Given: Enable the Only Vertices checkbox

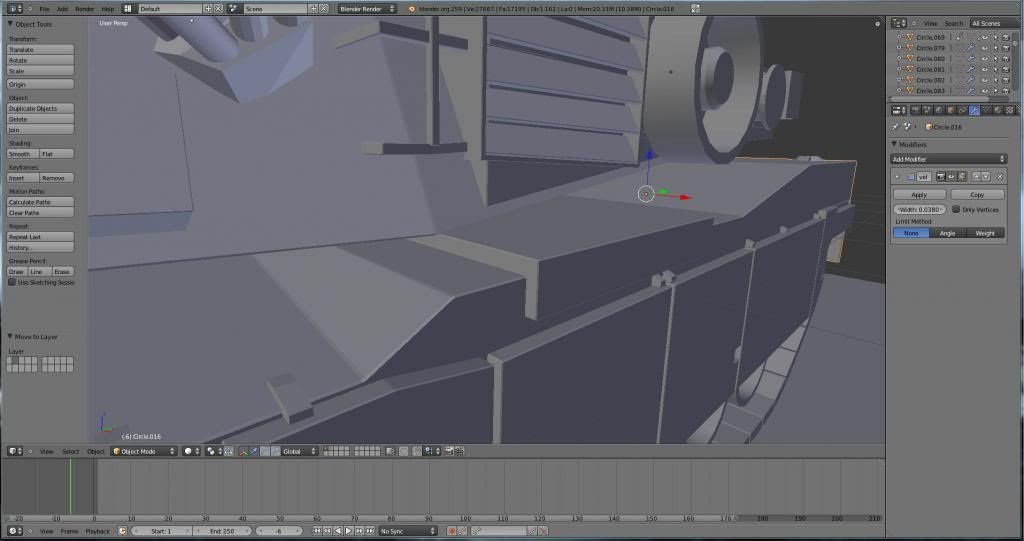Looking at the screenshot, I should click(x=956, y=209).
